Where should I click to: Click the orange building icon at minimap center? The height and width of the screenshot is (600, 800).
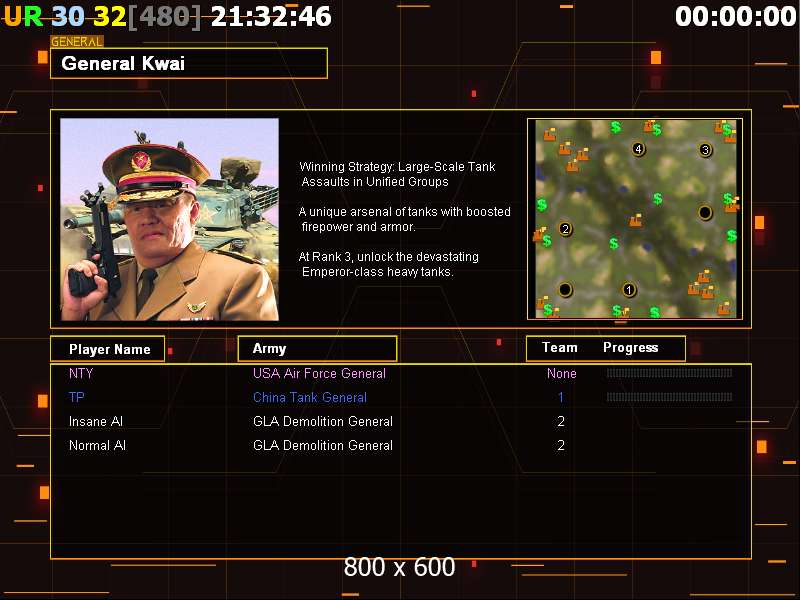click(x=635, y=220)
